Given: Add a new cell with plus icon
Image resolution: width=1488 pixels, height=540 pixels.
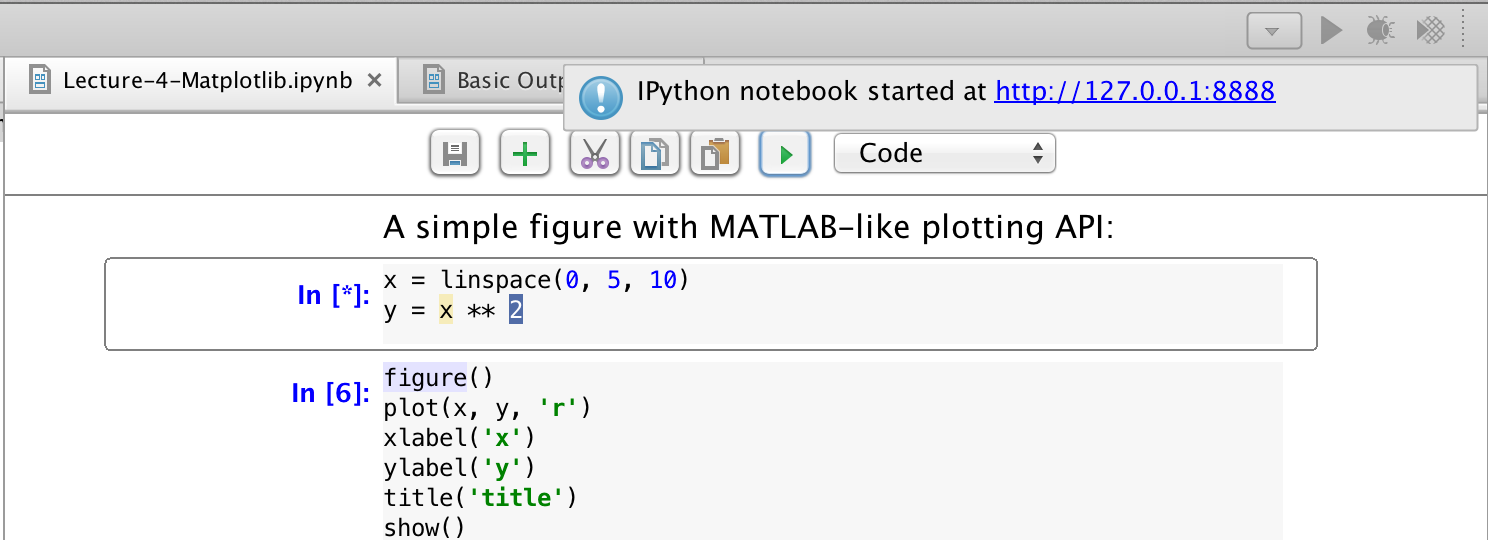Looking at the screenshot, I should click(x=525, y=154).
